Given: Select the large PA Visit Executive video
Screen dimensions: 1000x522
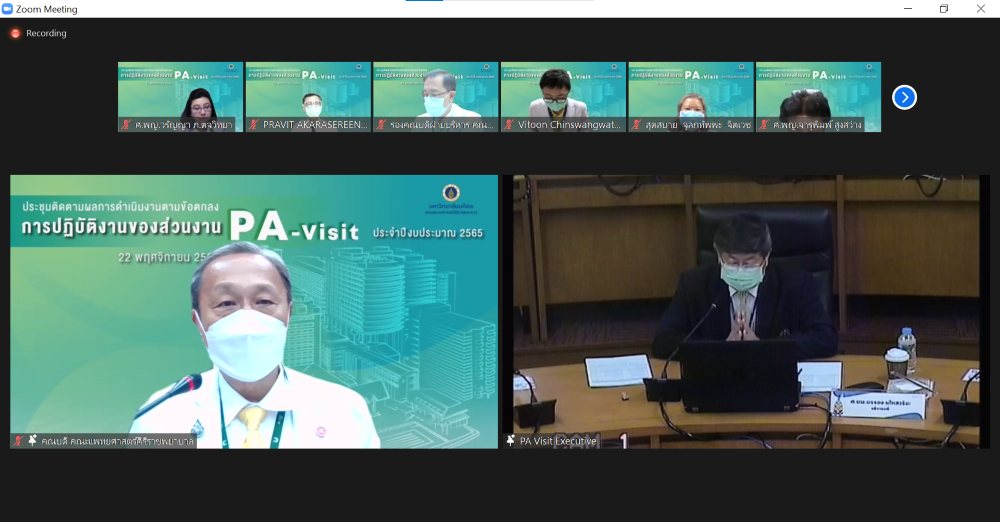Looking at the screenshot, I should click(745, 310).
